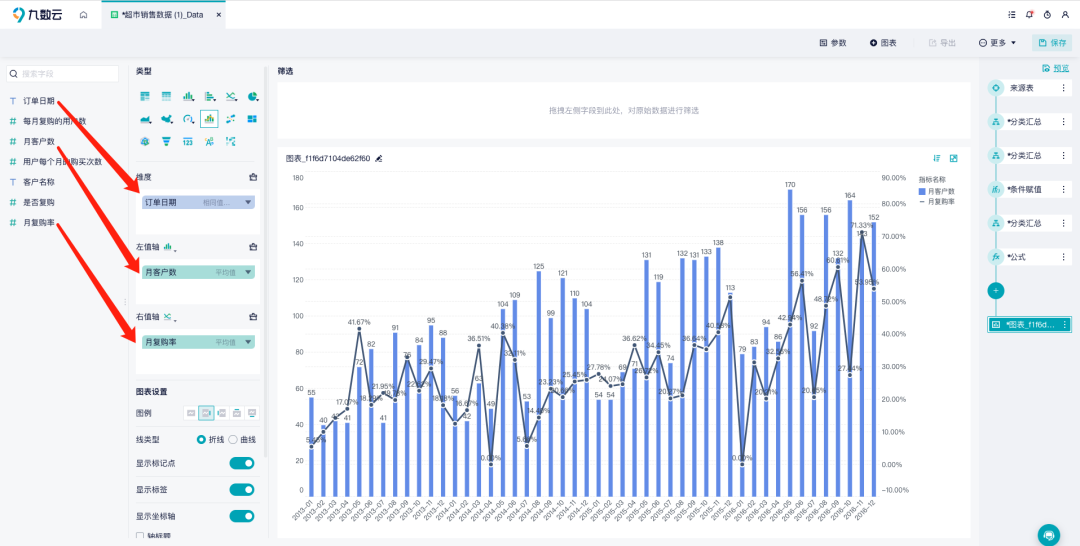Screen dimensions: 1080x546
Task: Toggle the 显示标记点 switch
Action: click(x=242, y=463)
